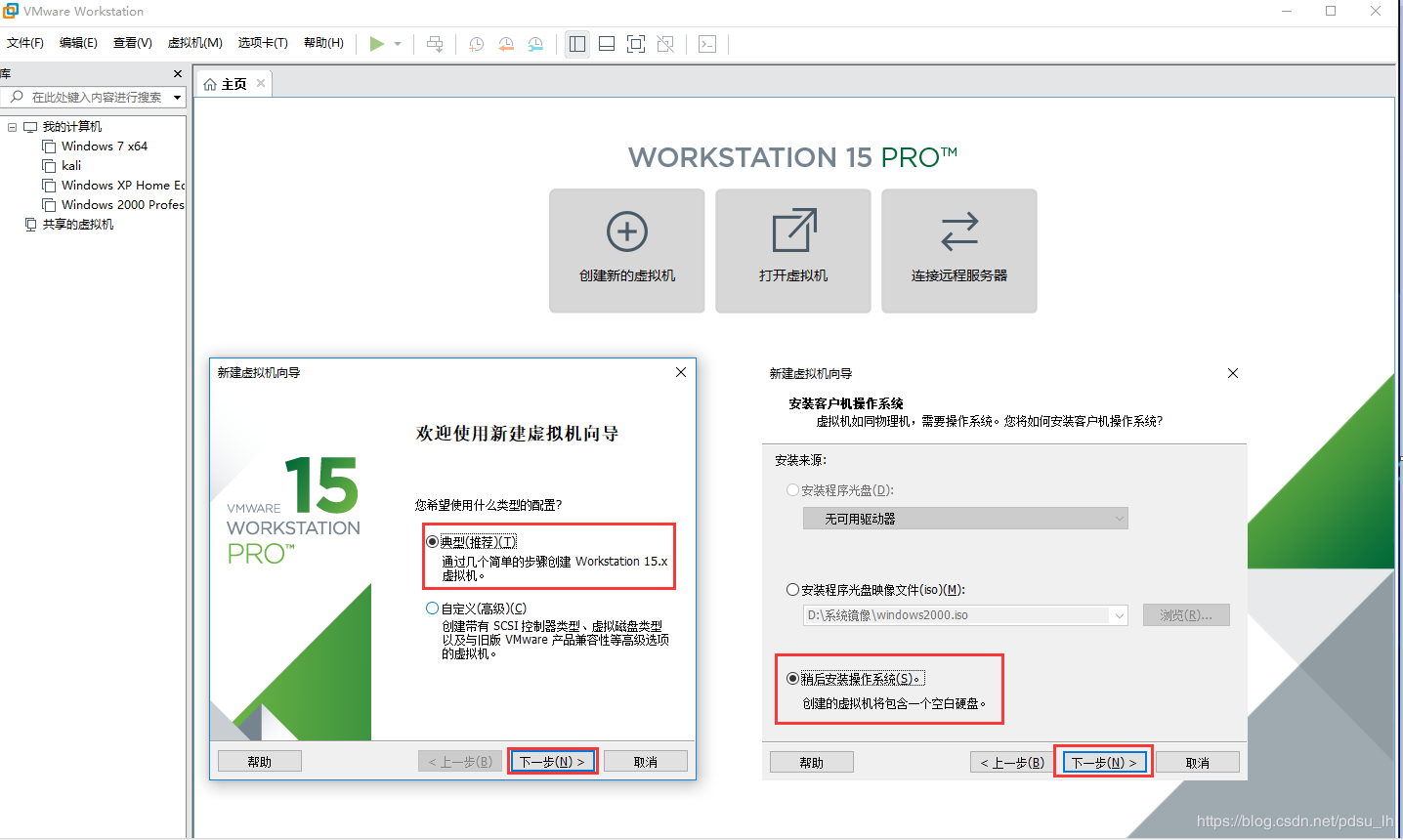Screen dimensions: 1403x840
Task: Close the 主页 tab with its X
Action: pyautogui.click(x=261, y=83)
